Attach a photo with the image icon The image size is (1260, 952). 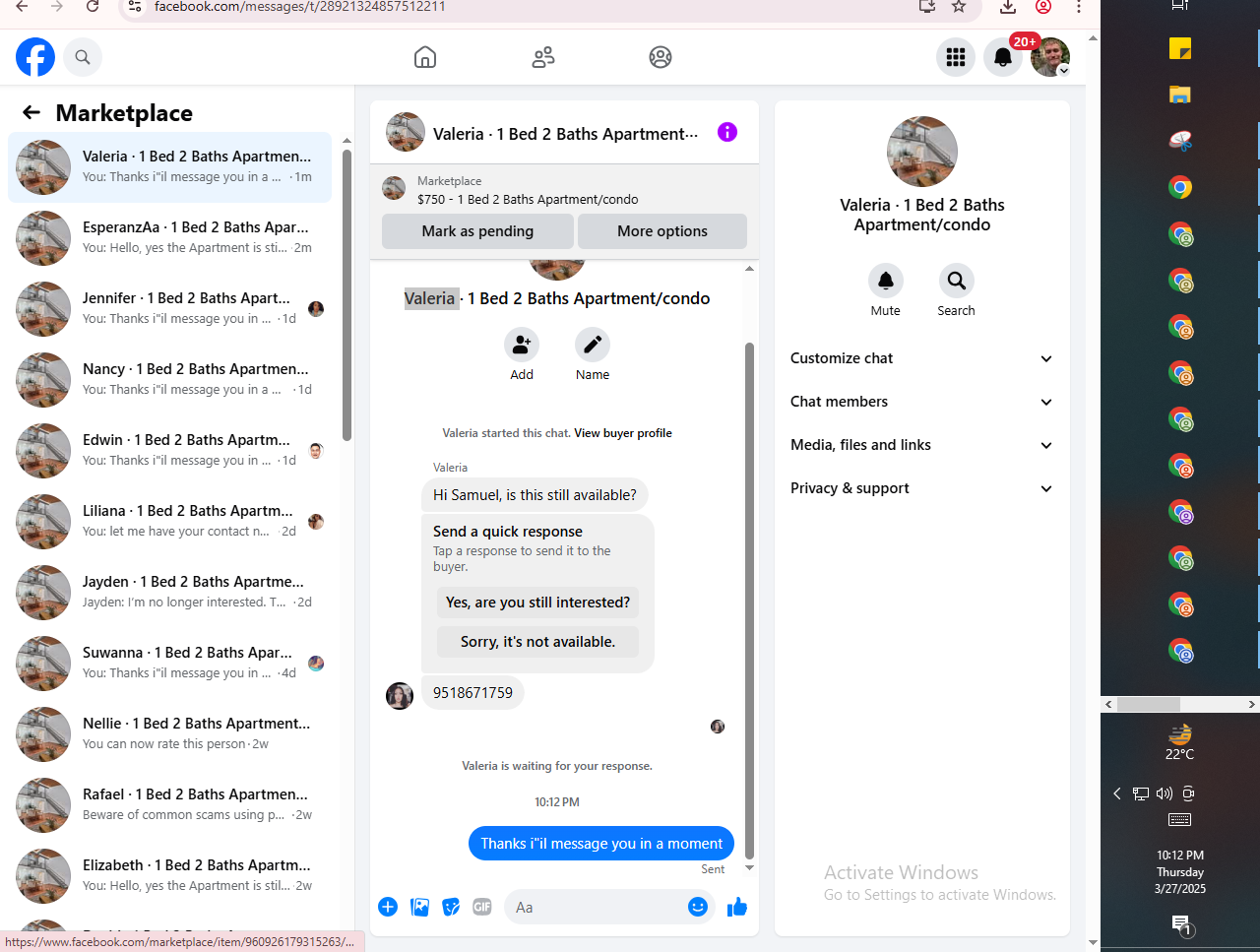point(419,907)
